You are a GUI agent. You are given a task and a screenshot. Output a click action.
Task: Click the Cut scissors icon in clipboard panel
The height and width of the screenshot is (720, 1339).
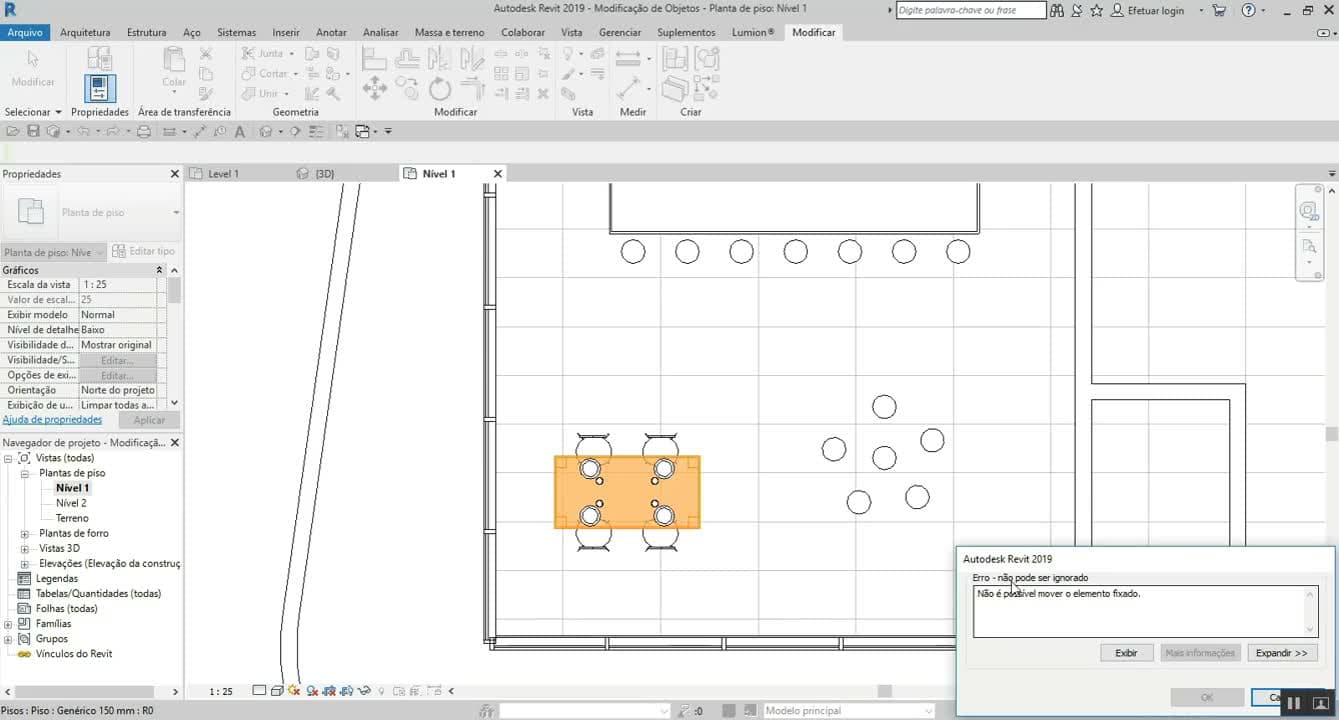point(205,54)
